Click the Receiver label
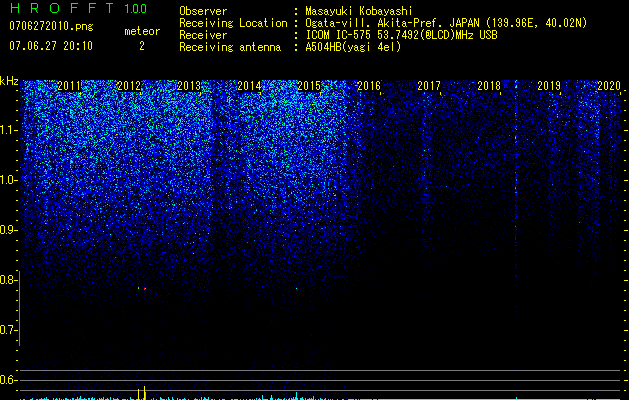 tap(203, 35)
